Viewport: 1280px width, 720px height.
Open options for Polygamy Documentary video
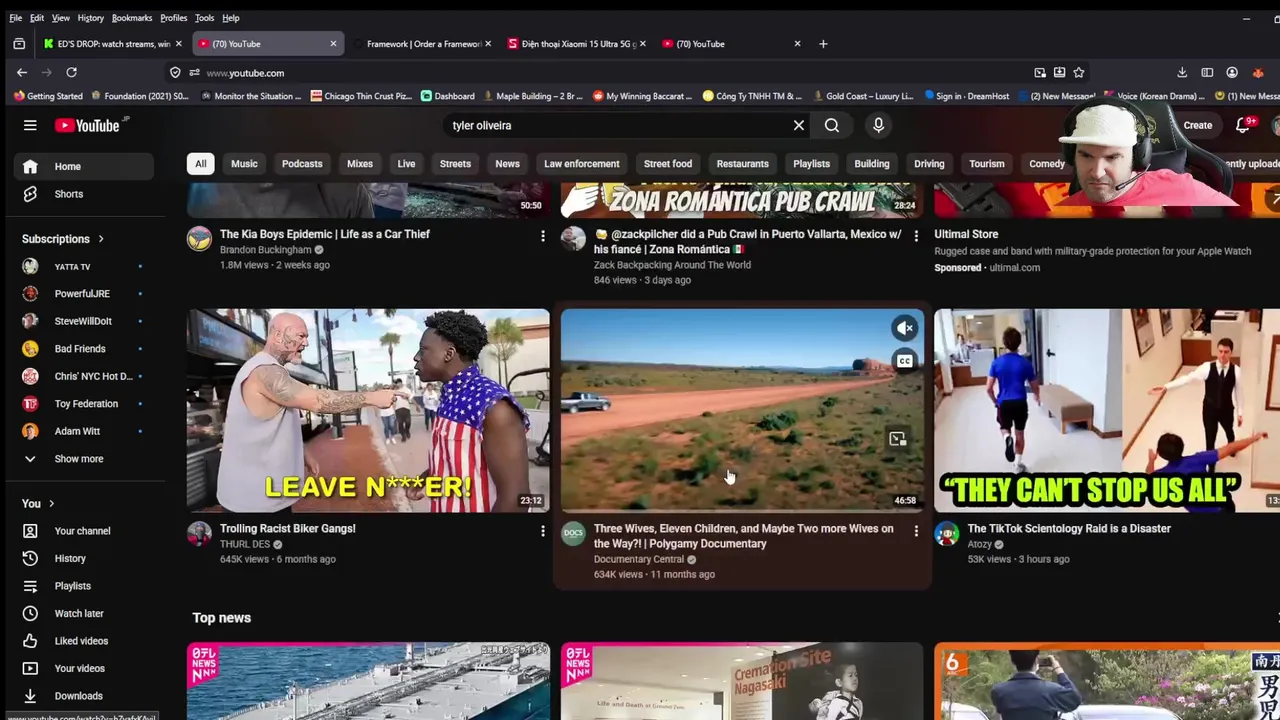tap(916, 531)
